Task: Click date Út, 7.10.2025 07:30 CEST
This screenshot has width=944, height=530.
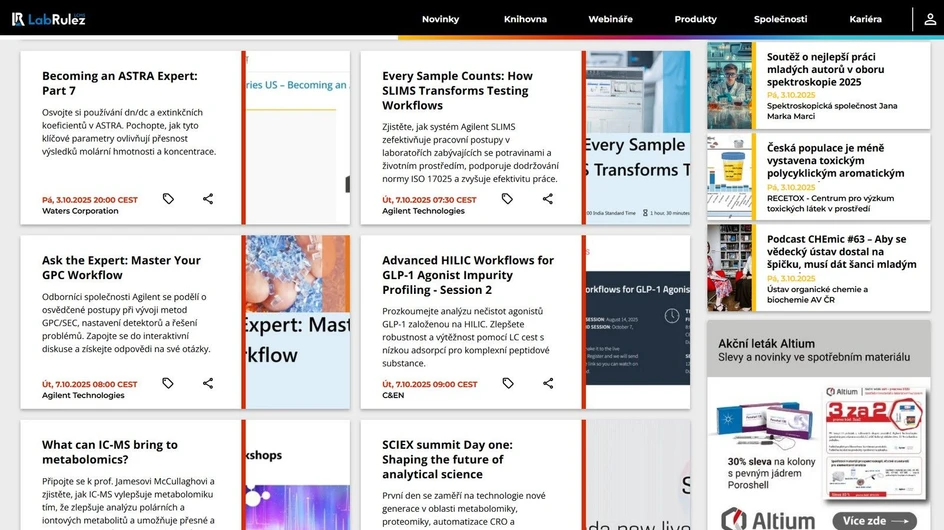Action: pos(429,199)
